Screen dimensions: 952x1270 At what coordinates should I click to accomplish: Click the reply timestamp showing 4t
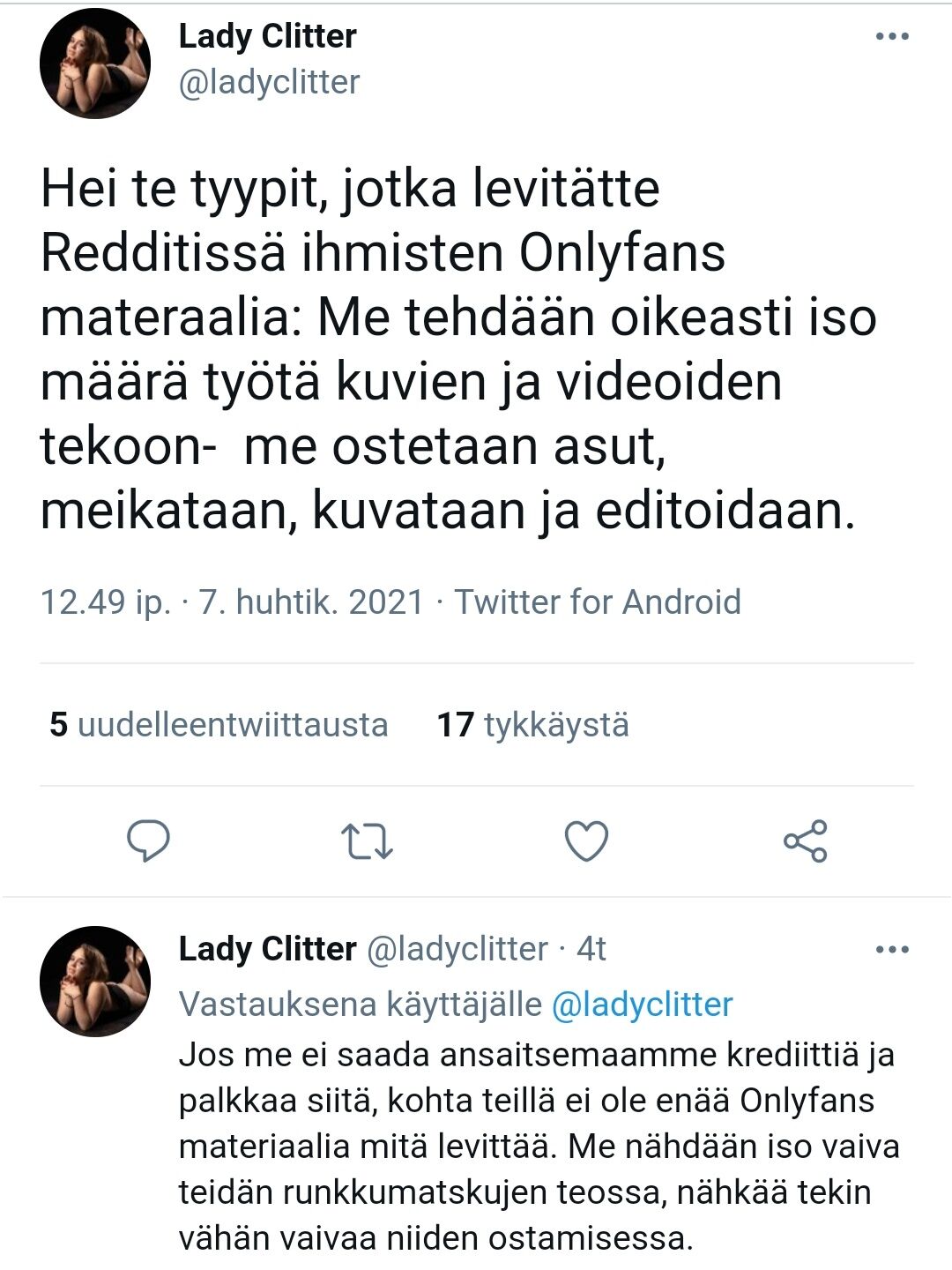(591, 950)
